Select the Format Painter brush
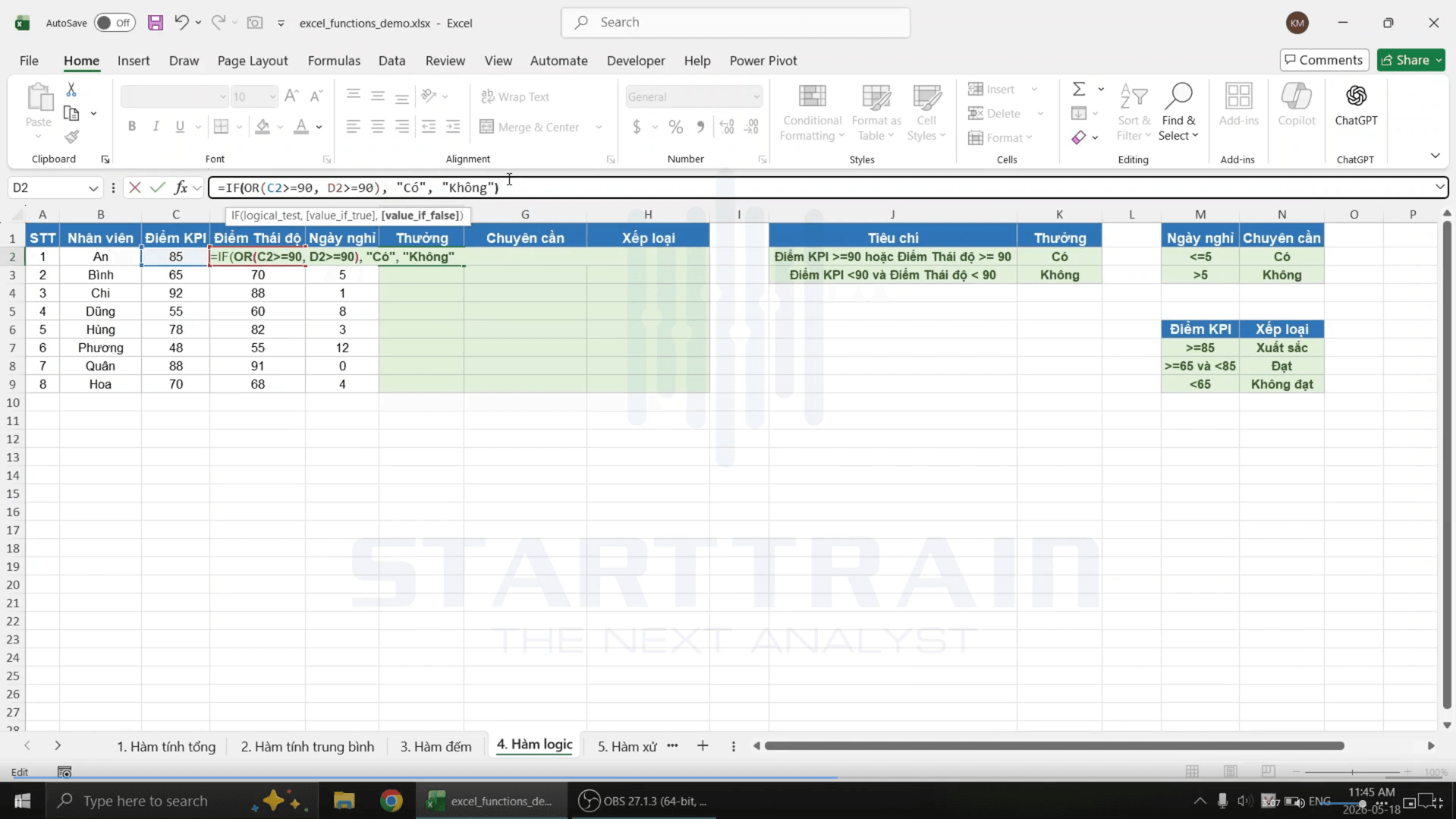1456x819 pixels. point(71,137)
